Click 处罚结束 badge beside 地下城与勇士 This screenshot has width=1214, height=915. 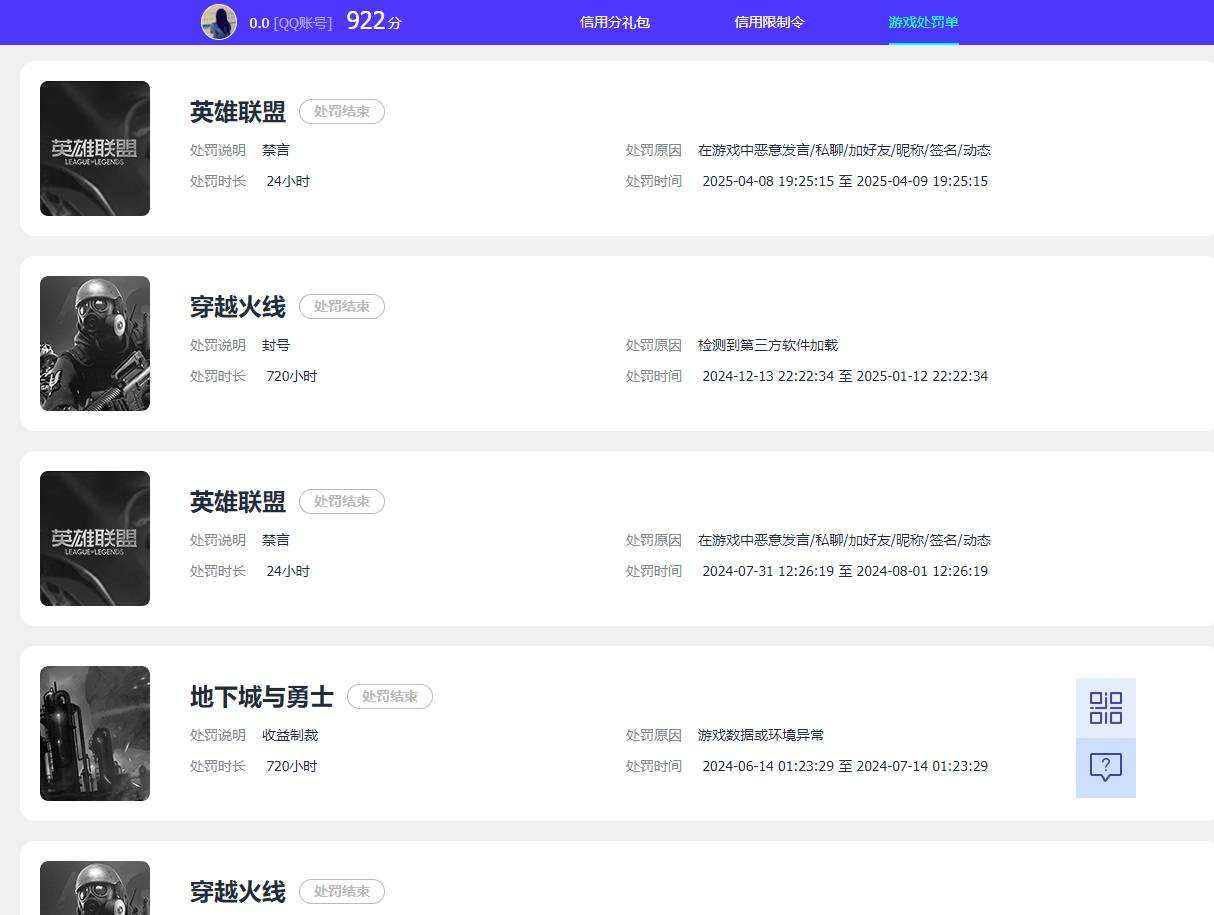pos(390,696)
